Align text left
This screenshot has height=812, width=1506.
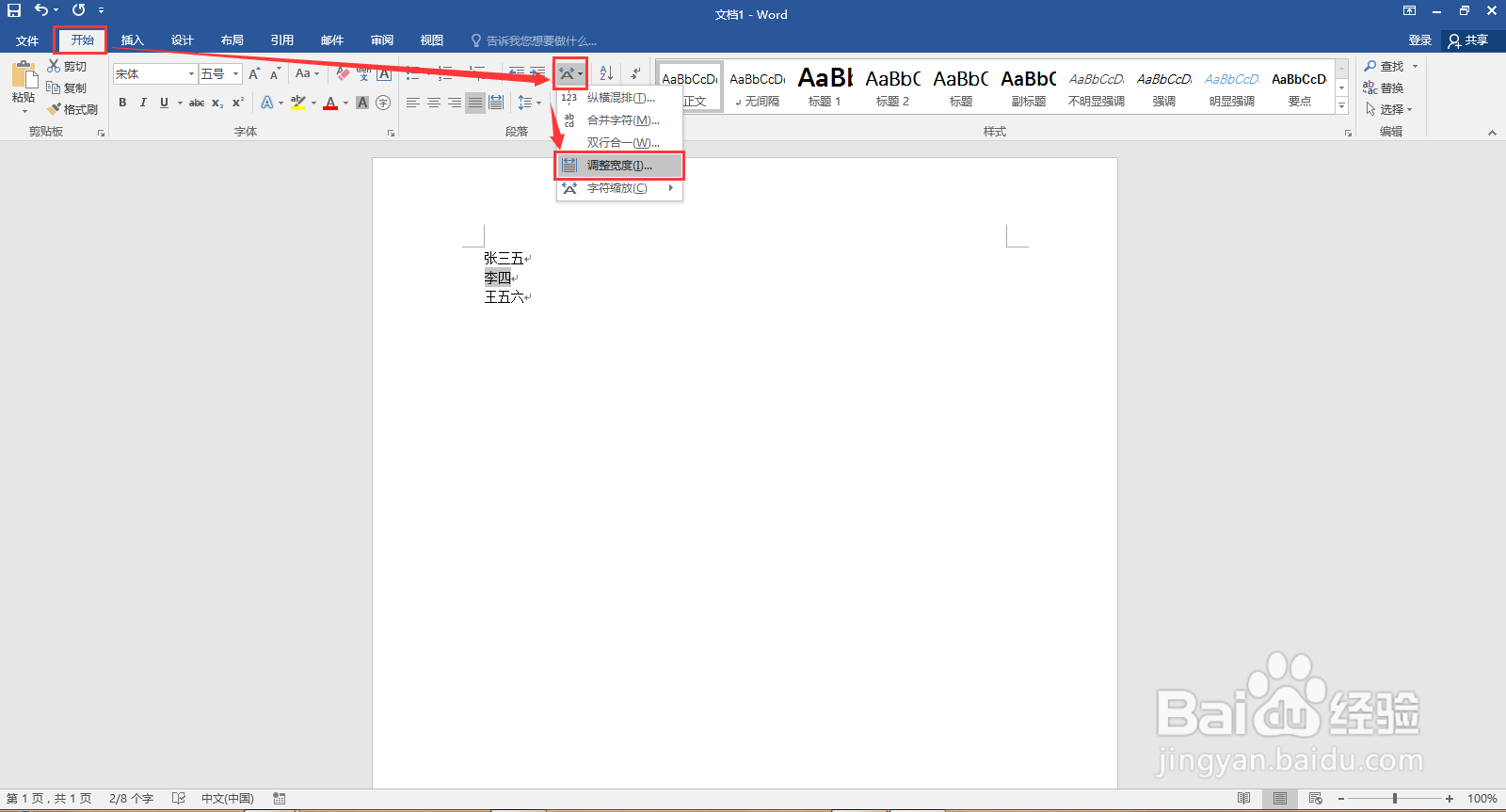point(413,103)
